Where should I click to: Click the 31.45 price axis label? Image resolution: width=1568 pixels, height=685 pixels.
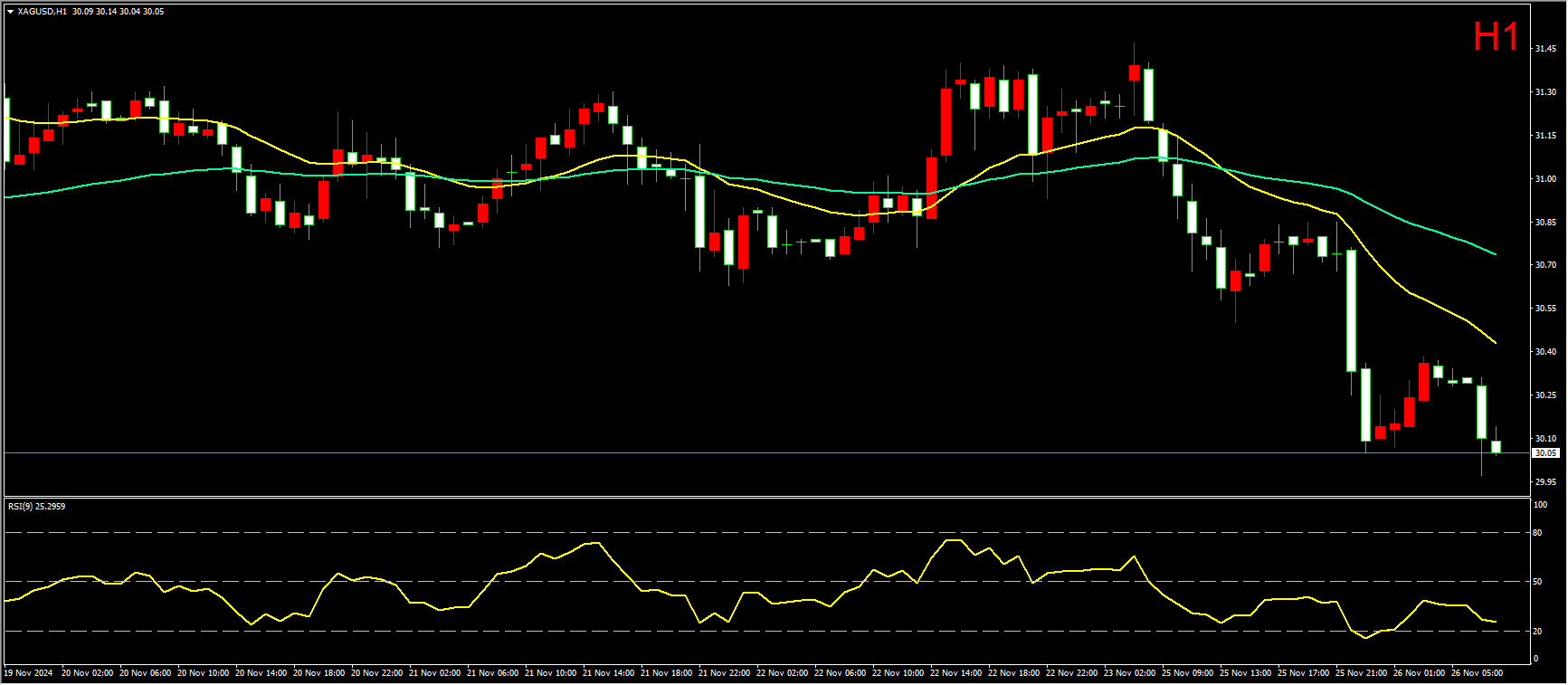click(x=1545, y=49)
